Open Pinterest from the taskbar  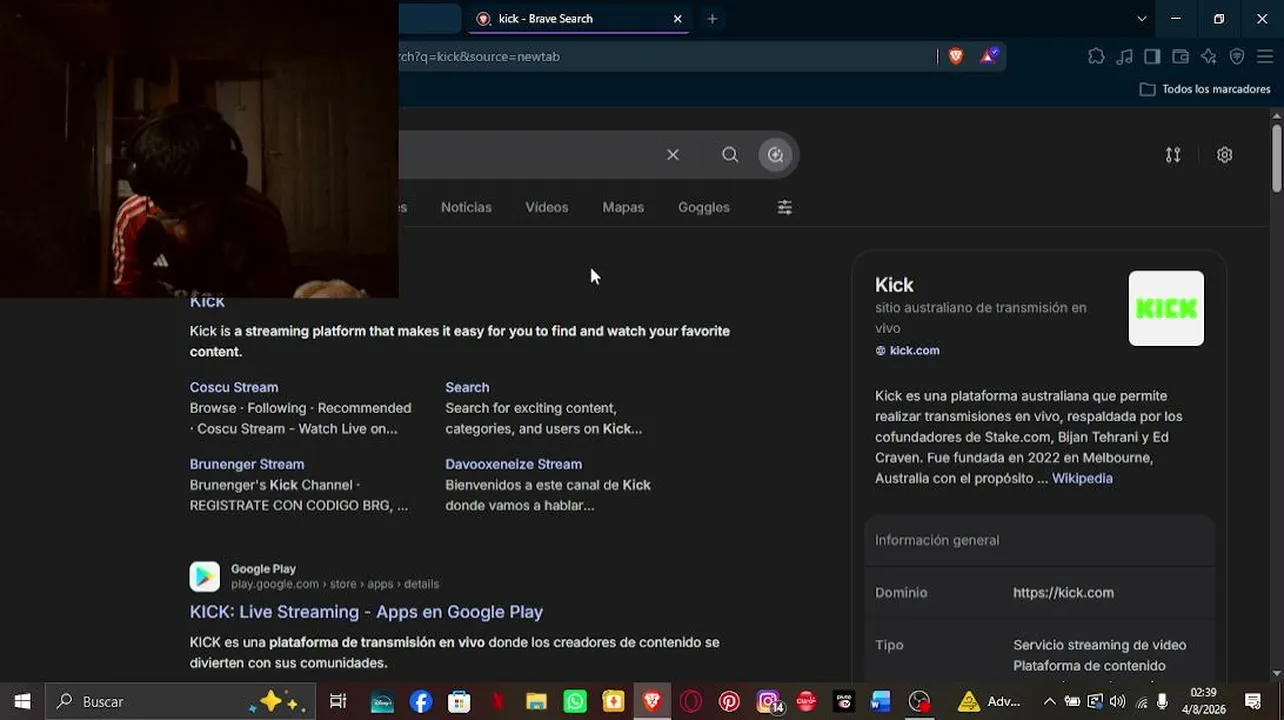(729, 702)
